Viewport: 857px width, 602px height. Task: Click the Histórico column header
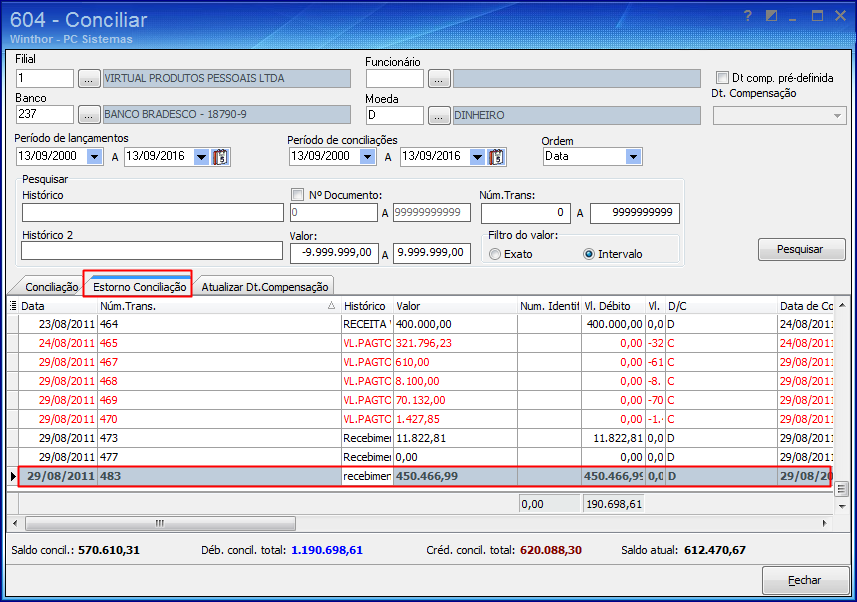coord(367,306)
